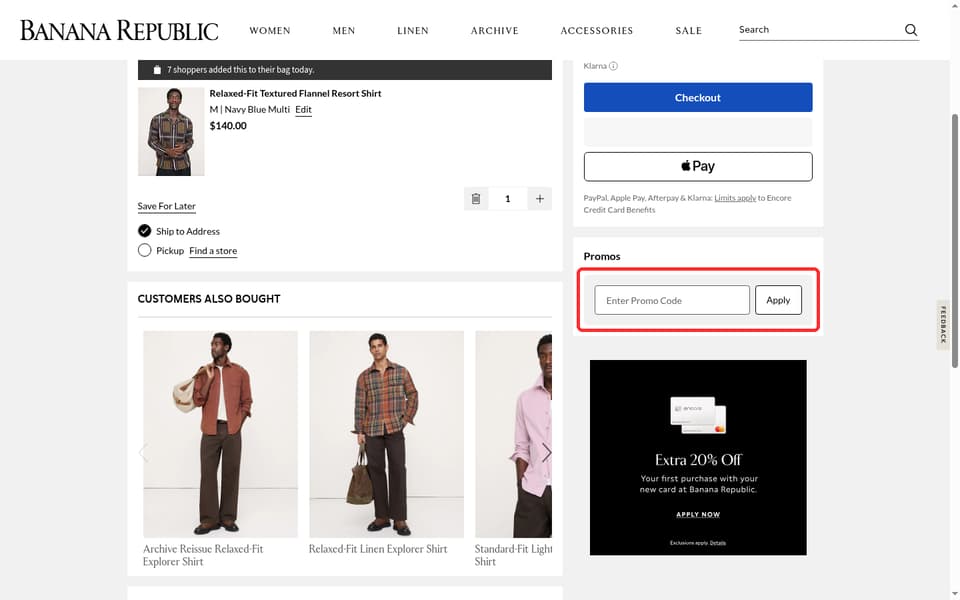The height and width of the screenshot is (600, 960).
Task: Apply the promo code
Action: click(778, 300)
